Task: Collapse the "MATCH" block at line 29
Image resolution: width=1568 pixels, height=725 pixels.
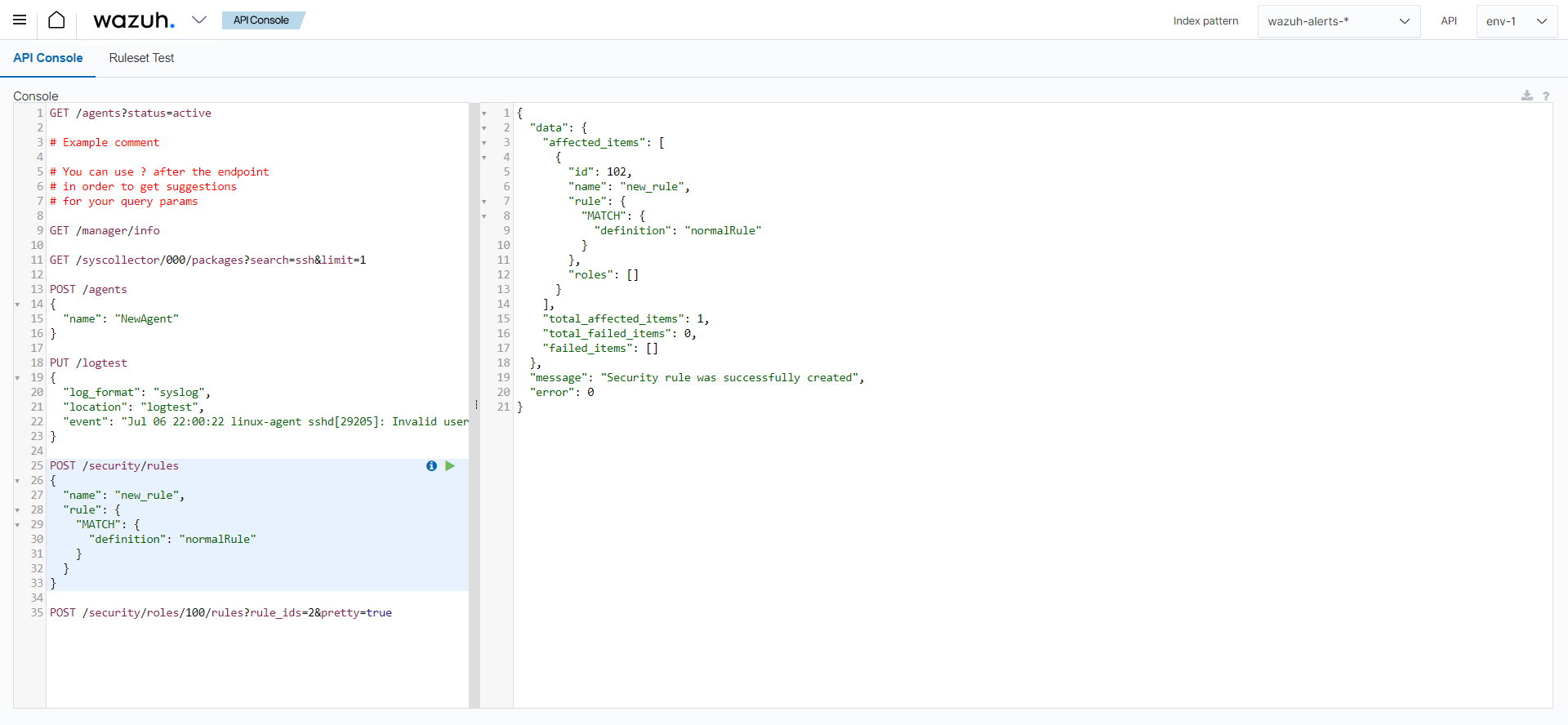Action: click(17, 525)
